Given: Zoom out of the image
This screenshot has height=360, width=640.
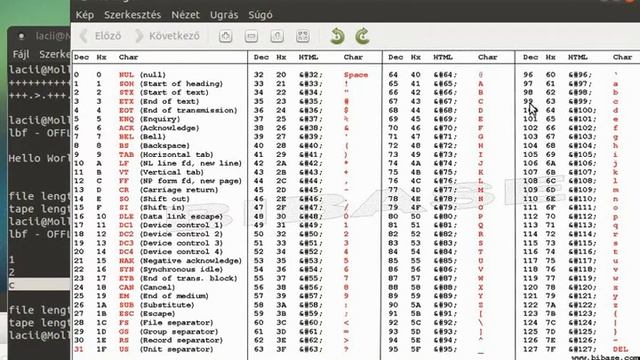Looking at the screenshot, I should point(251,36).
